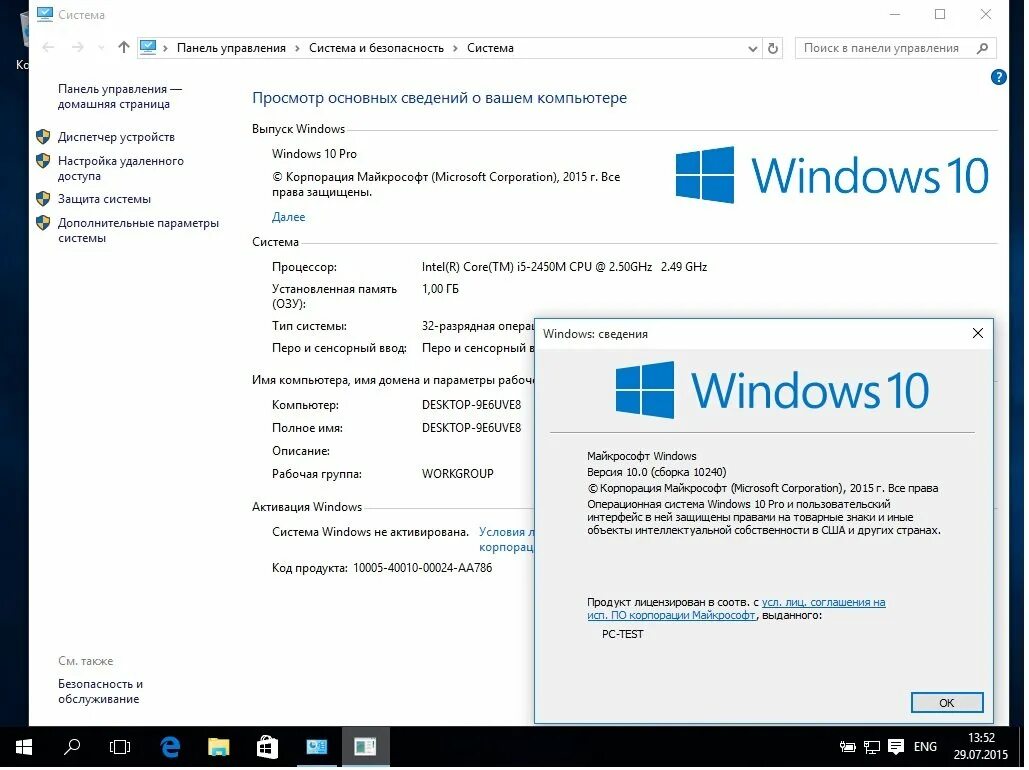
Task: Open the Store app on the taskbar
Action: 267,747
